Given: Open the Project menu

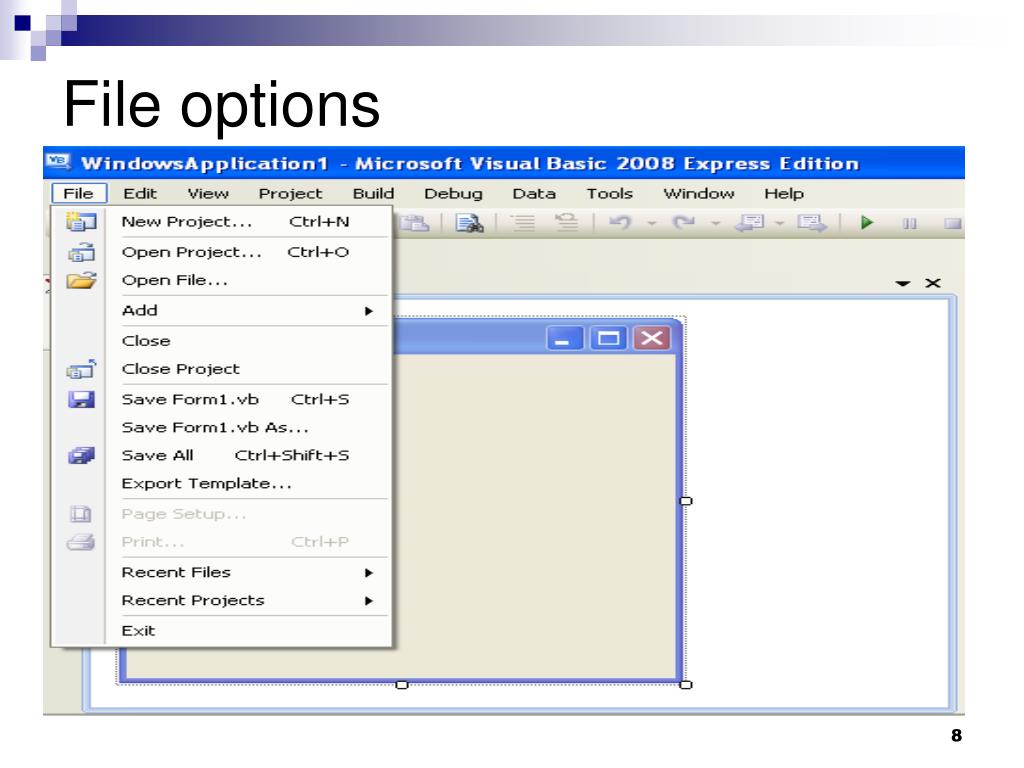Looking at the screenshot, I should tap(291, 194).
